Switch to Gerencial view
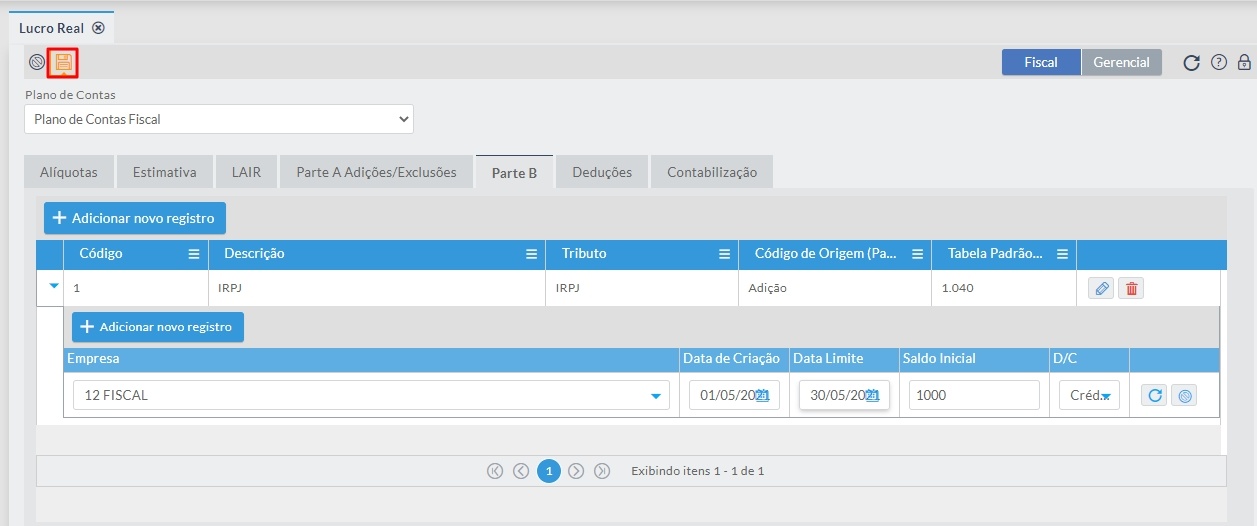The height and width of the screenshot is (526, 1257). 1121,62
